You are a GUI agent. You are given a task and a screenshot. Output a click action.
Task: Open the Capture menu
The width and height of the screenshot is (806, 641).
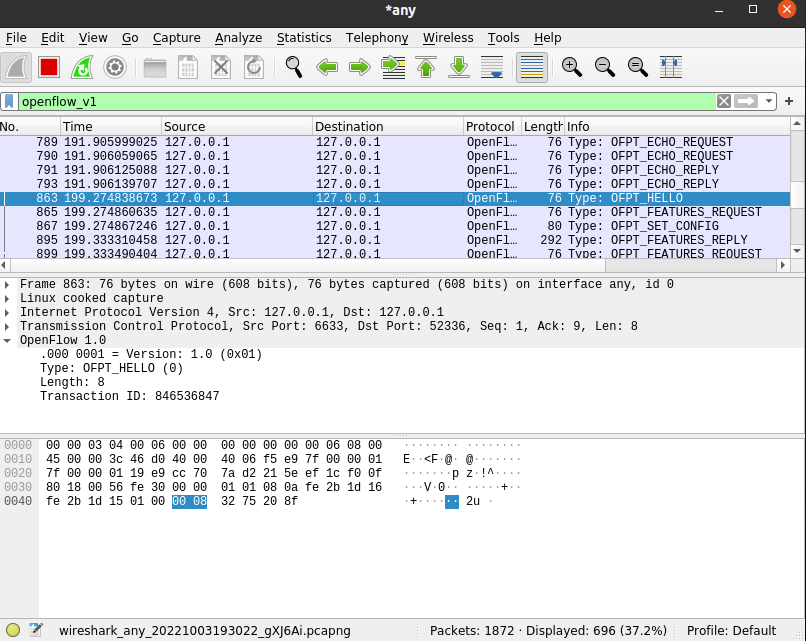pyautogui.click(x=176, y=38)
